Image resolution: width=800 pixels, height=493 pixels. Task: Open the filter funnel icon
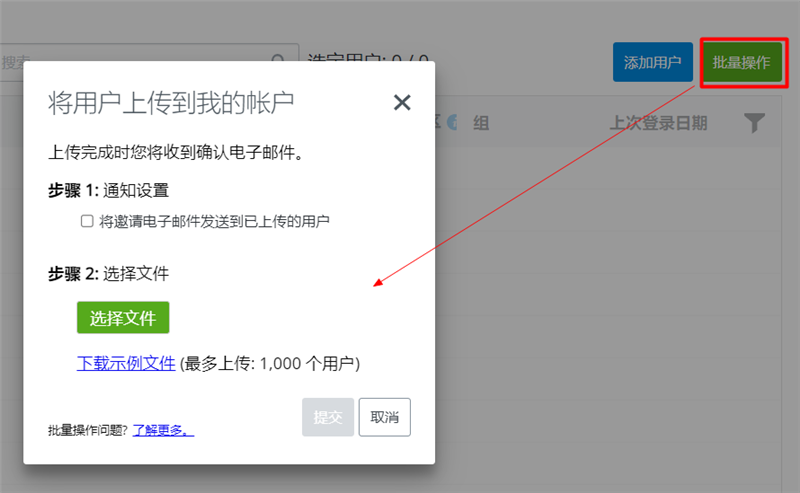coord(754,122)
